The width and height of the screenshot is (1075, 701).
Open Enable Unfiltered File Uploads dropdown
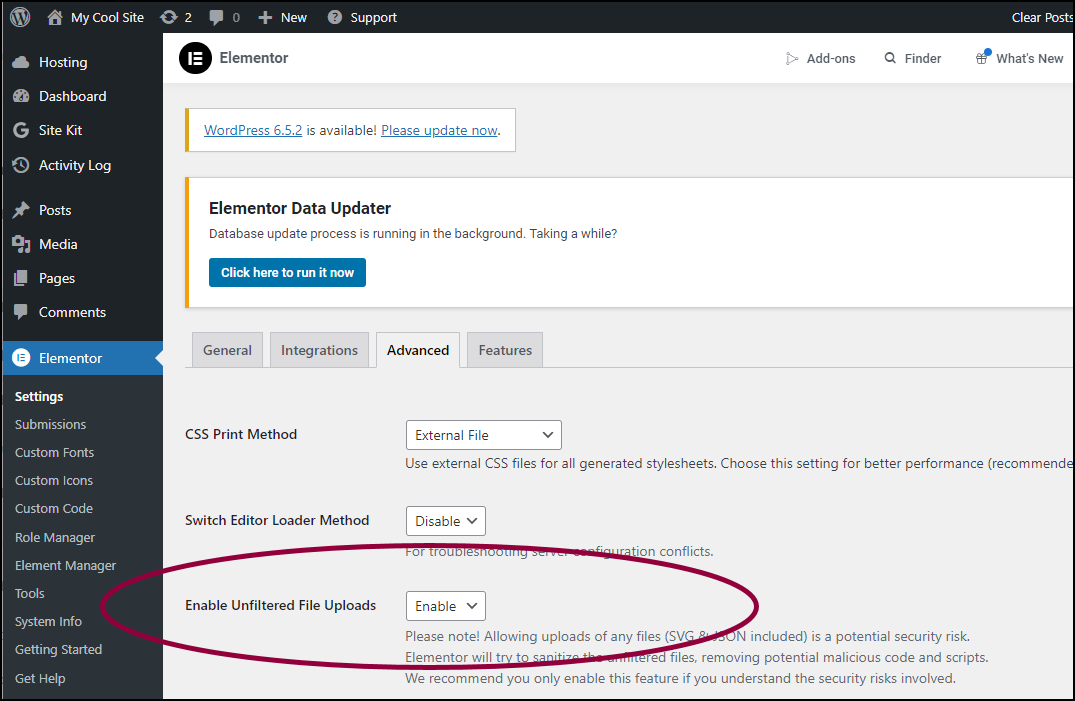coord(446,606)
